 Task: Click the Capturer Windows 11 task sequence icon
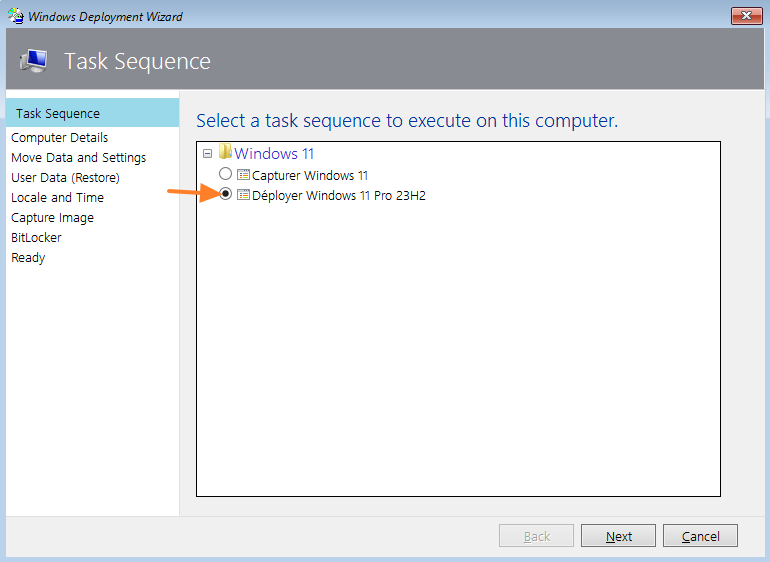243,175
